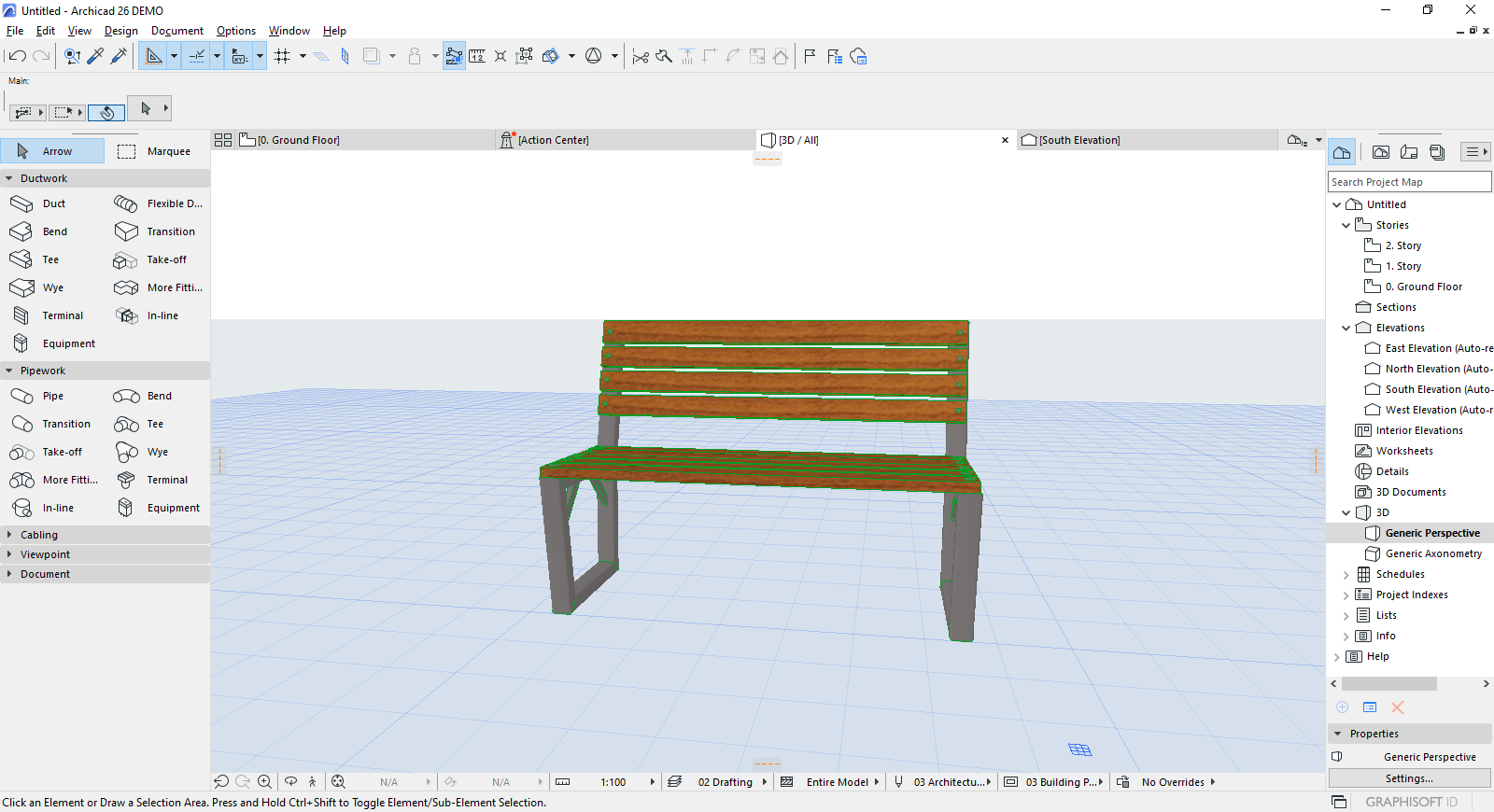Open the 02 Drafting layer combination dropdown

click(718, 782)
